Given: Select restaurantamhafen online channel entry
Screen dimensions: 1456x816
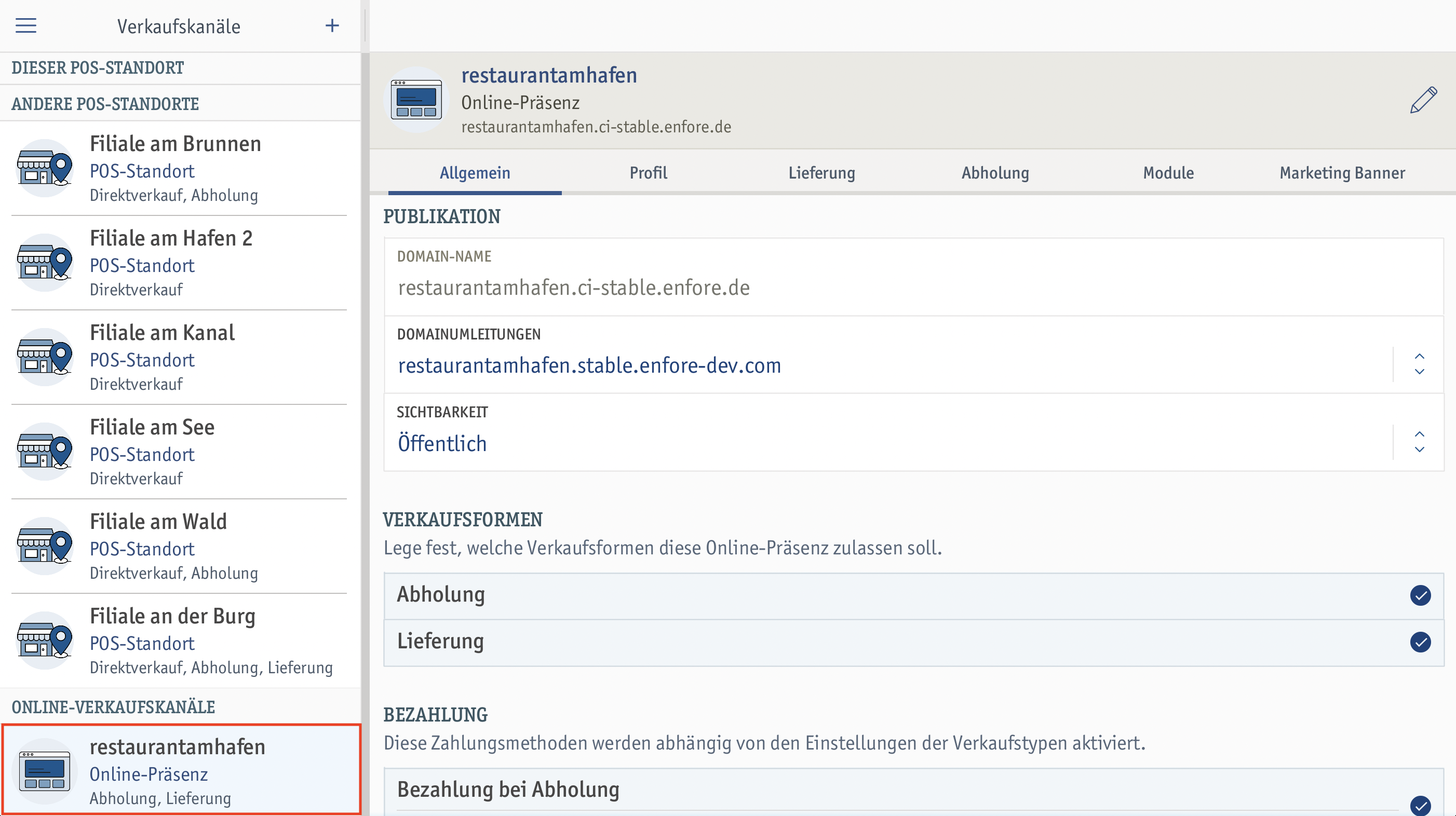Looking at the screenshot, I should pyautogui.click(x=181, y=770).
